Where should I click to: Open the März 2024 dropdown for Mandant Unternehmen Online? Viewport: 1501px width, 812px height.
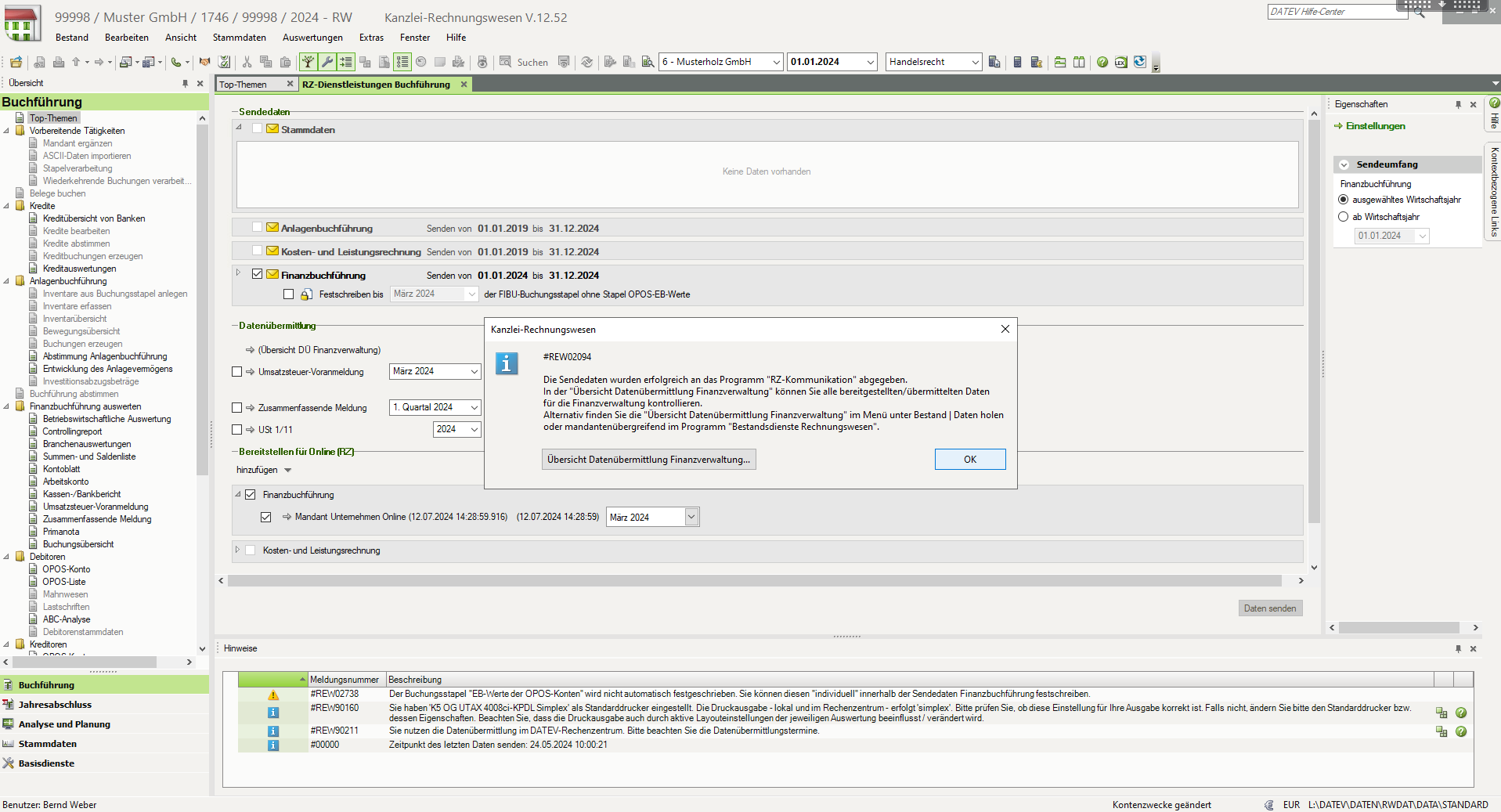(x=691, y=517)
